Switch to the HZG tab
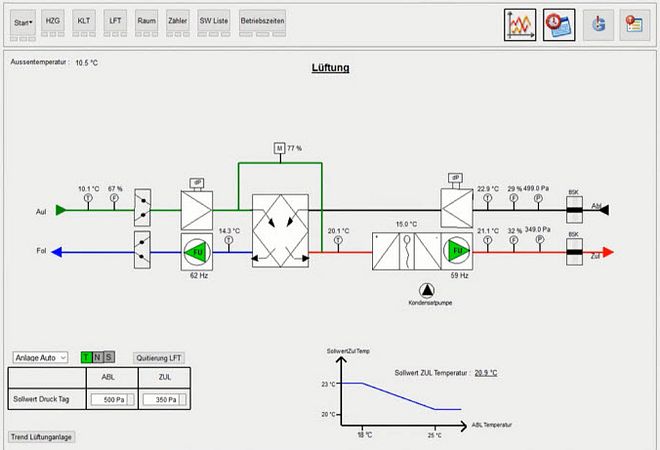The image size is (660, 450). tap(53, 20)
